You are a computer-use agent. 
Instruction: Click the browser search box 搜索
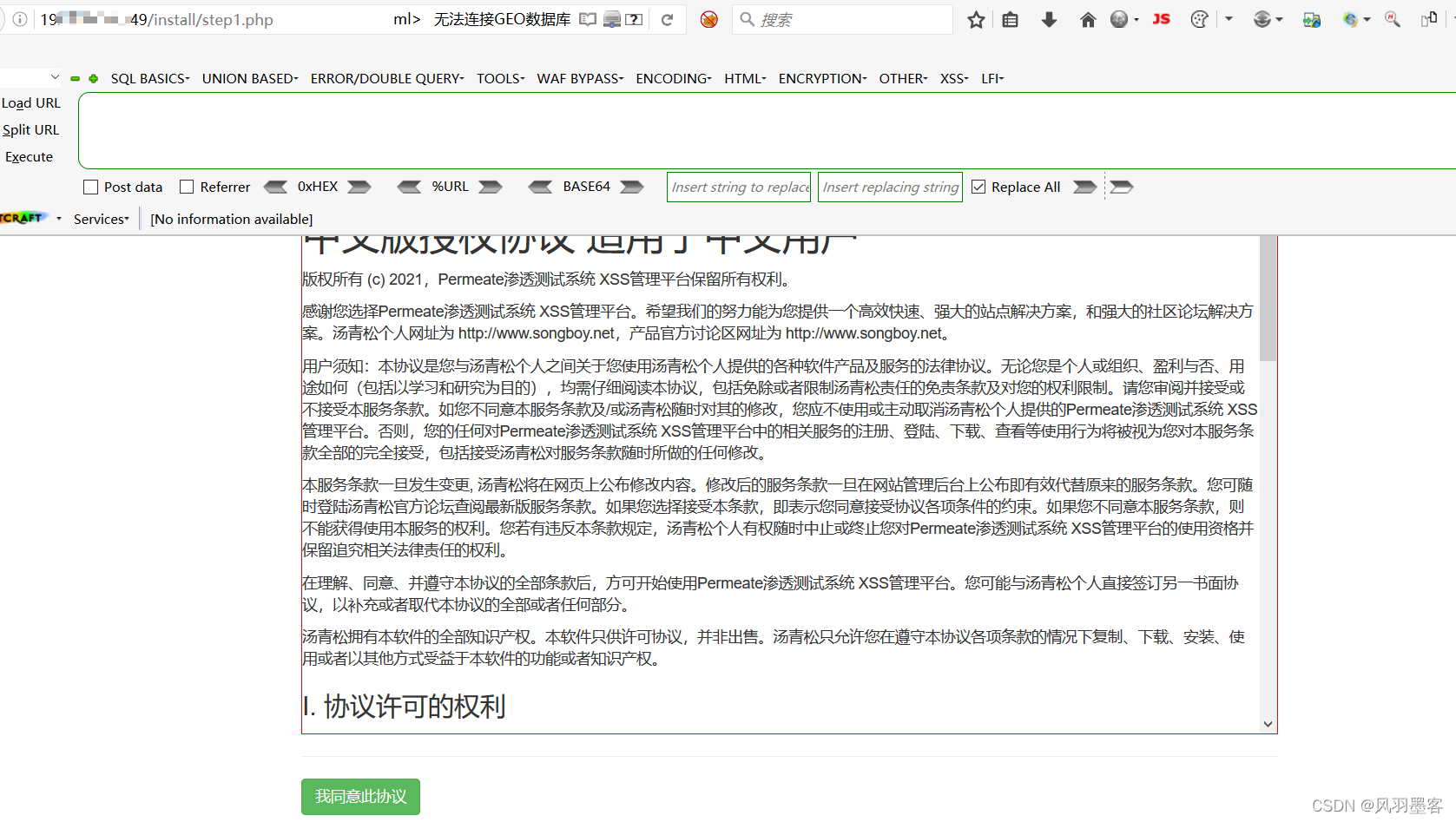pyautogui.click(x=842, y=19)
